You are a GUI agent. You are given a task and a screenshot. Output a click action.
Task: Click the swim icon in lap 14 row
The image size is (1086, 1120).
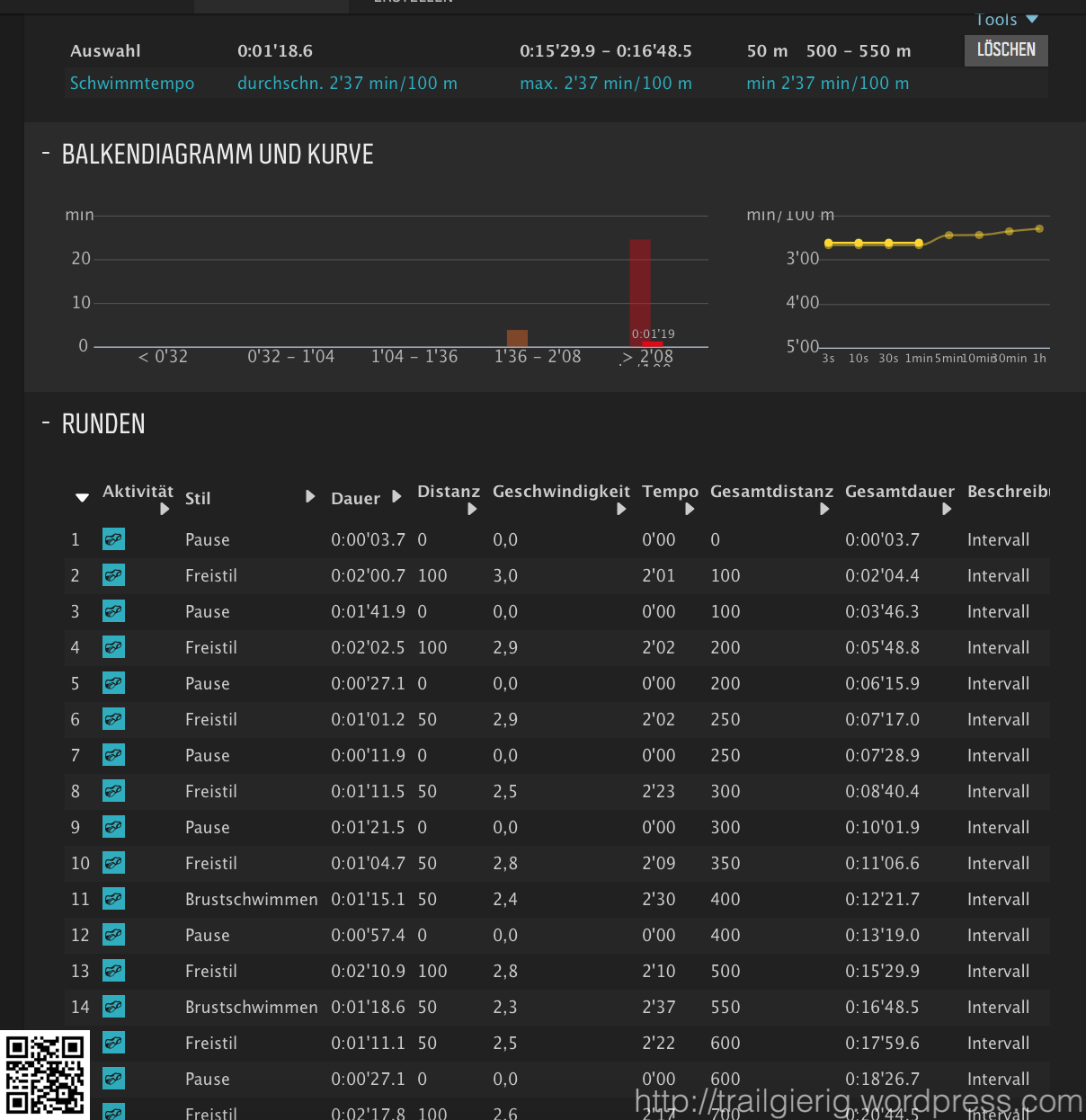(x=113, y=1007)
